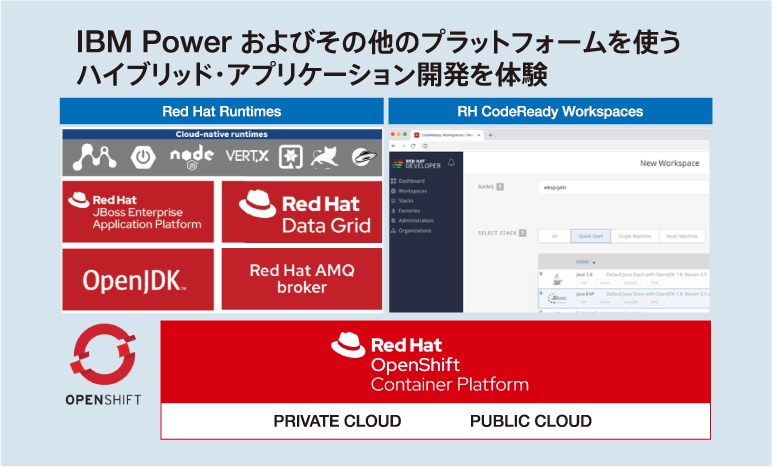Select the Single Machine stack filter
The width and height of the screenshot is (772, 467).
point(635,236)
